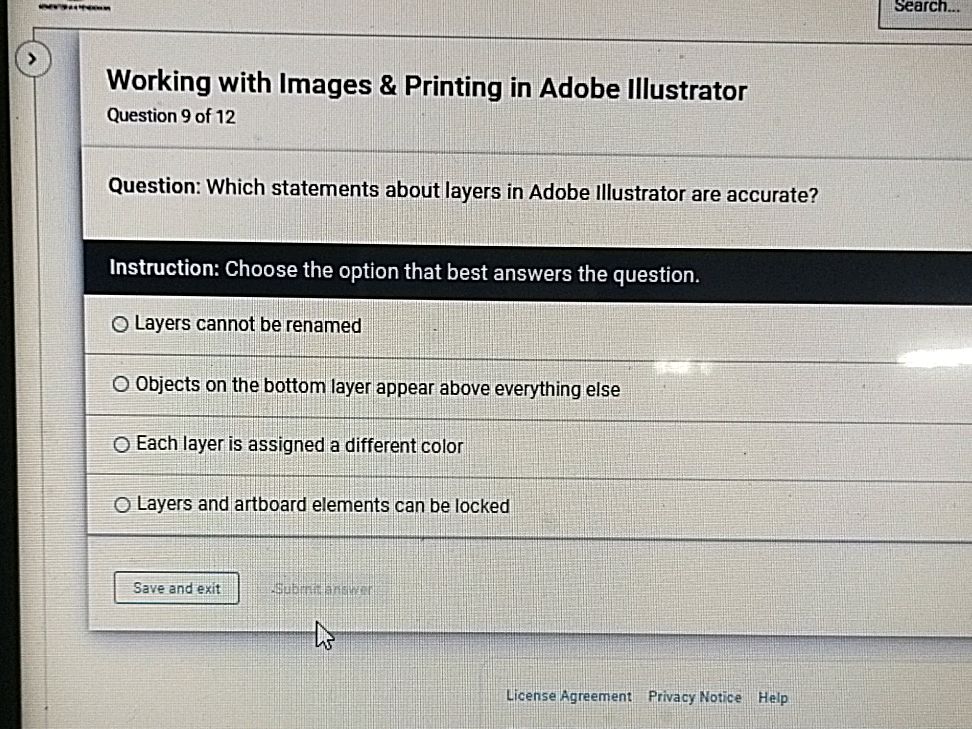Click the 'Question 9 of 12' progress text
The height and width of the screenshot is (729, 972).
pos(171,116)
